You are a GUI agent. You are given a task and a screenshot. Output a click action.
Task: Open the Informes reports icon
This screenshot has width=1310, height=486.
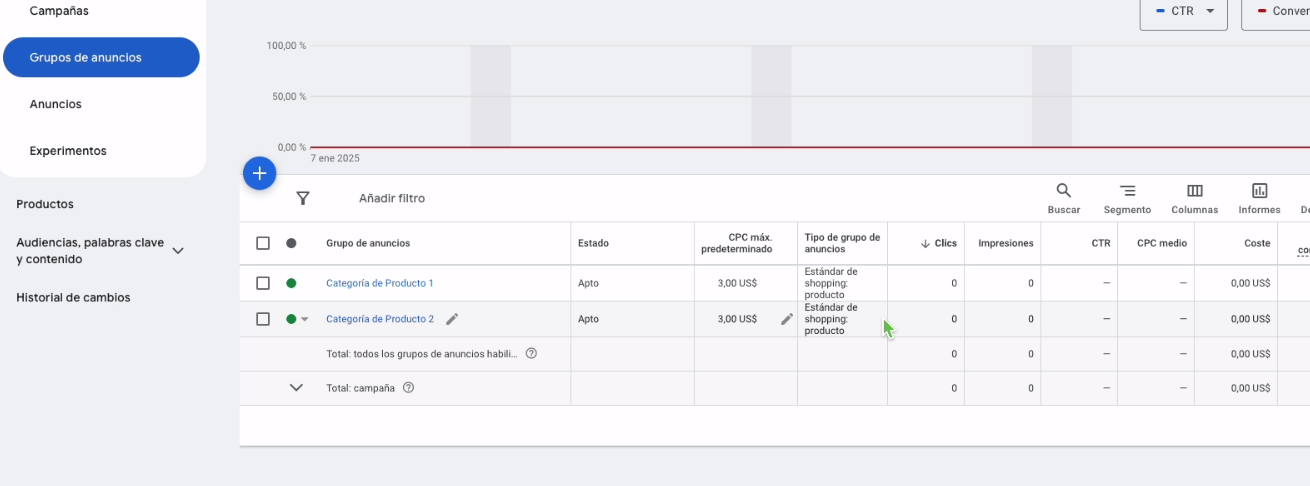(x=1259, y=197)
